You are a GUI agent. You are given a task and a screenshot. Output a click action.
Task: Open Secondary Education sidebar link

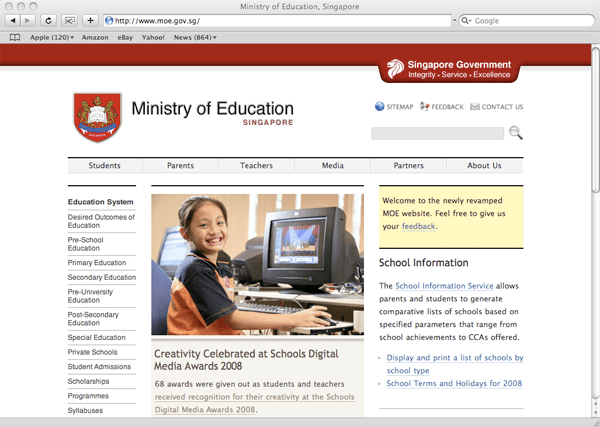[x=102, y=277]
